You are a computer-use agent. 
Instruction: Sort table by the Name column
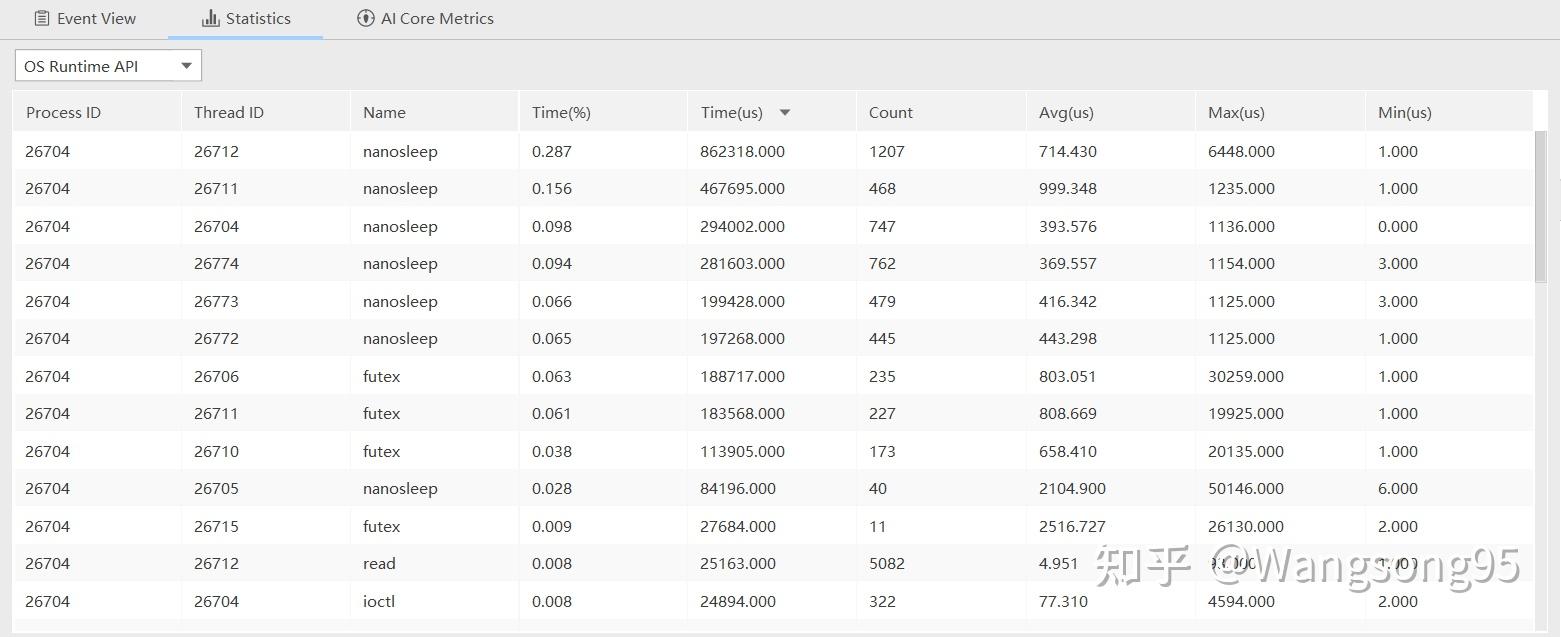[385, 112]
